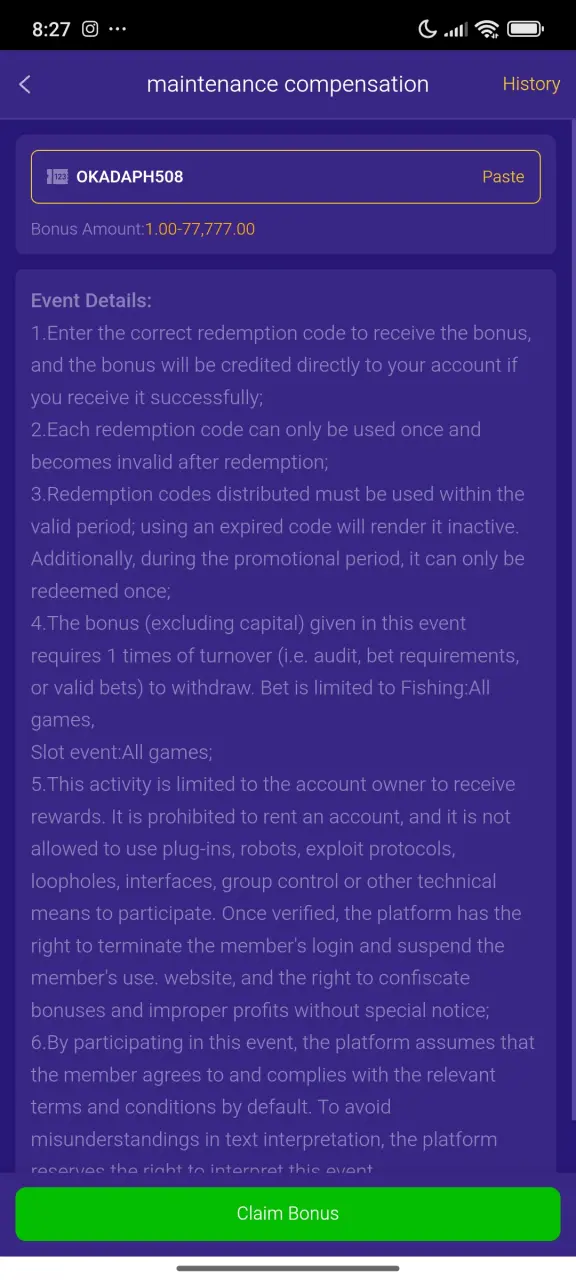Tap the cellular signal bars icon
The image size is (576, 1280).
coord(455,29)
